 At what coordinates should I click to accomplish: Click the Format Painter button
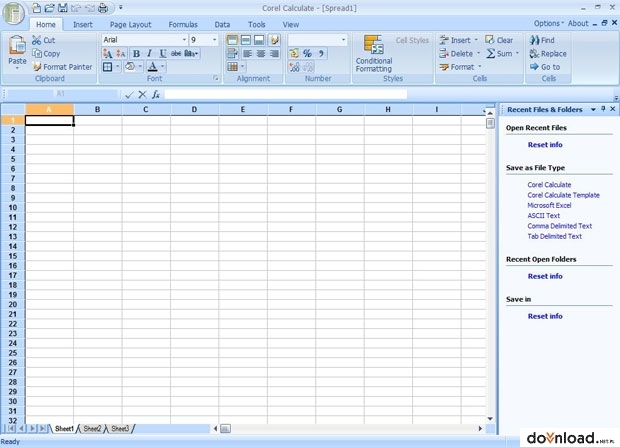point(62,67)
